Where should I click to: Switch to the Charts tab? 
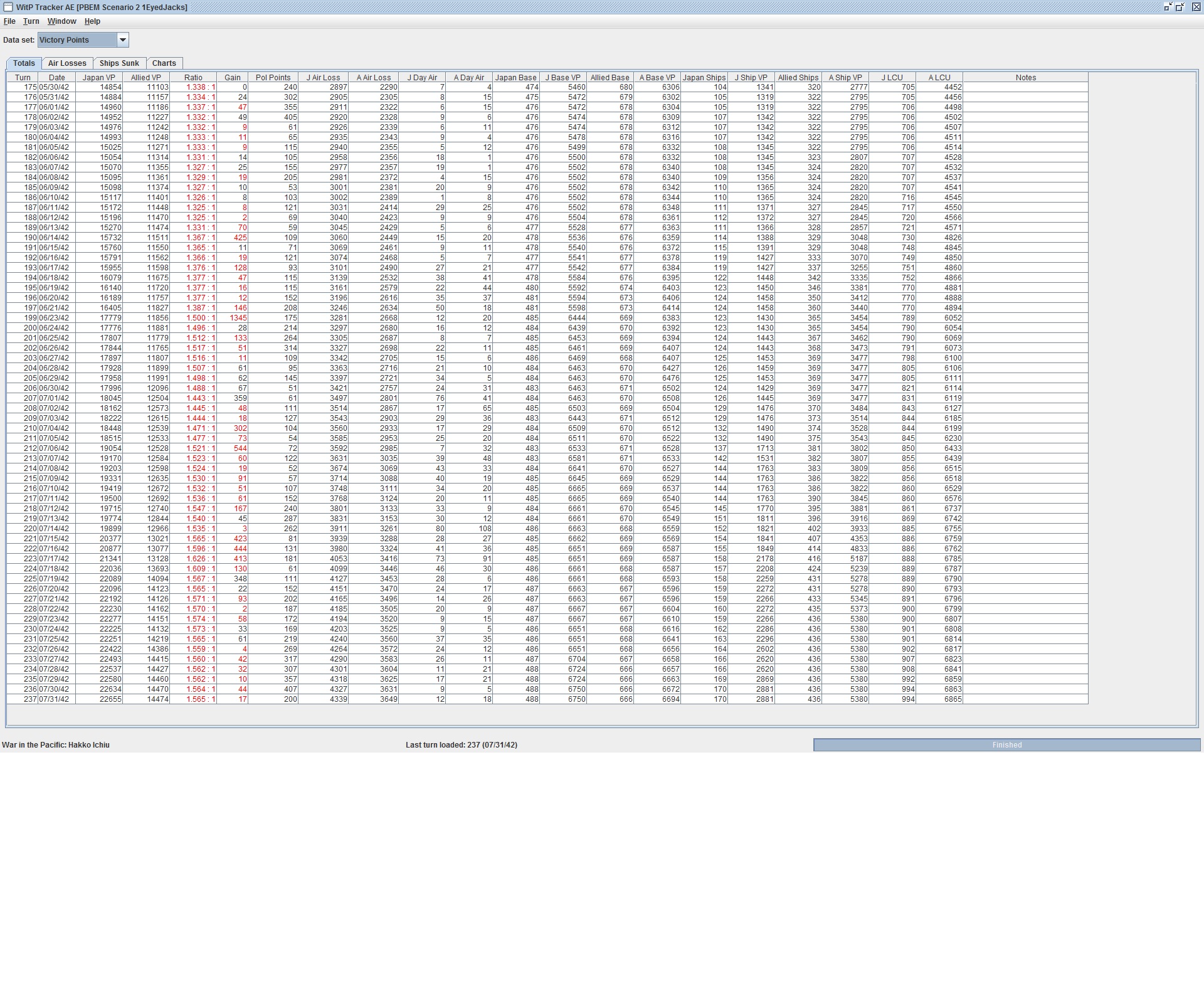tap(164, 63)
